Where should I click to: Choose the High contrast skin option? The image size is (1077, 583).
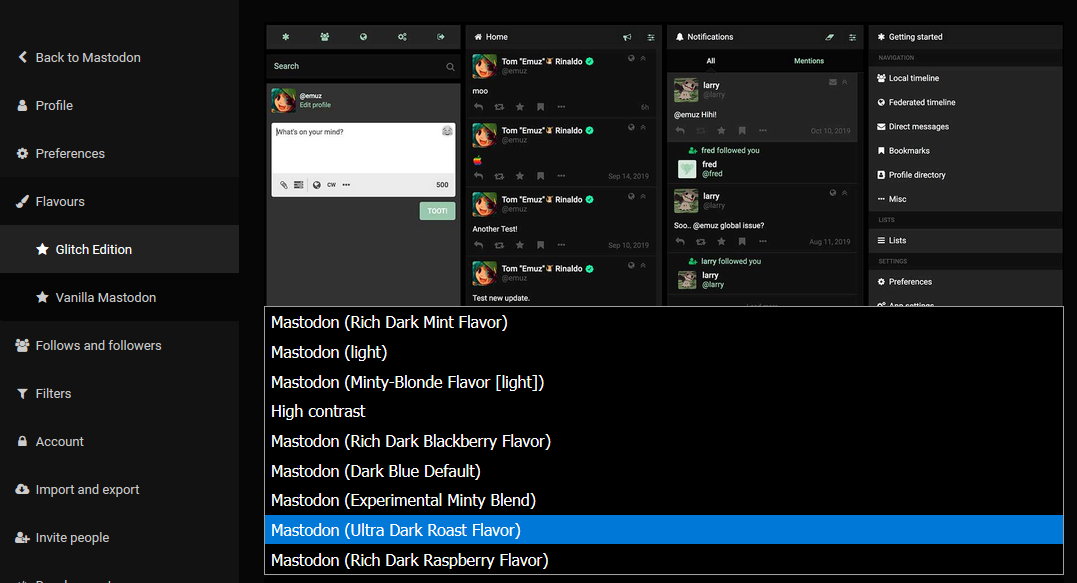click(664, 412)
